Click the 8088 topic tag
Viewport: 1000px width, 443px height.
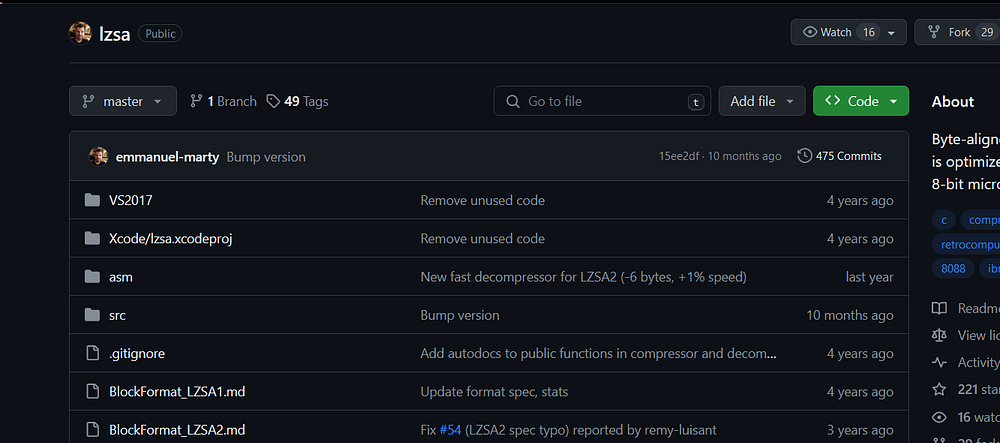click(x=953, y=268)
